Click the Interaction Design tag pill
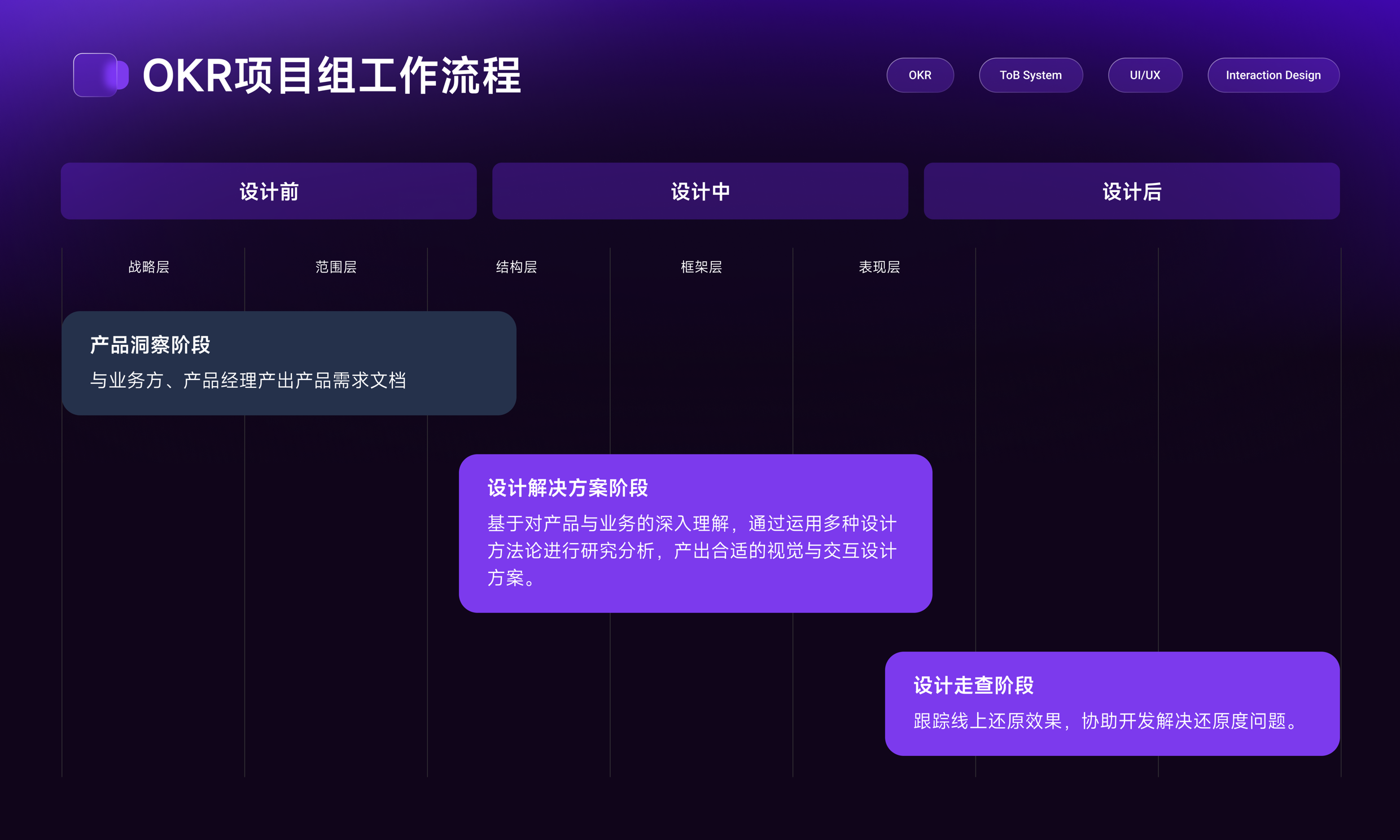This screenshot has width=1400, height=840. pos(1273,75)
